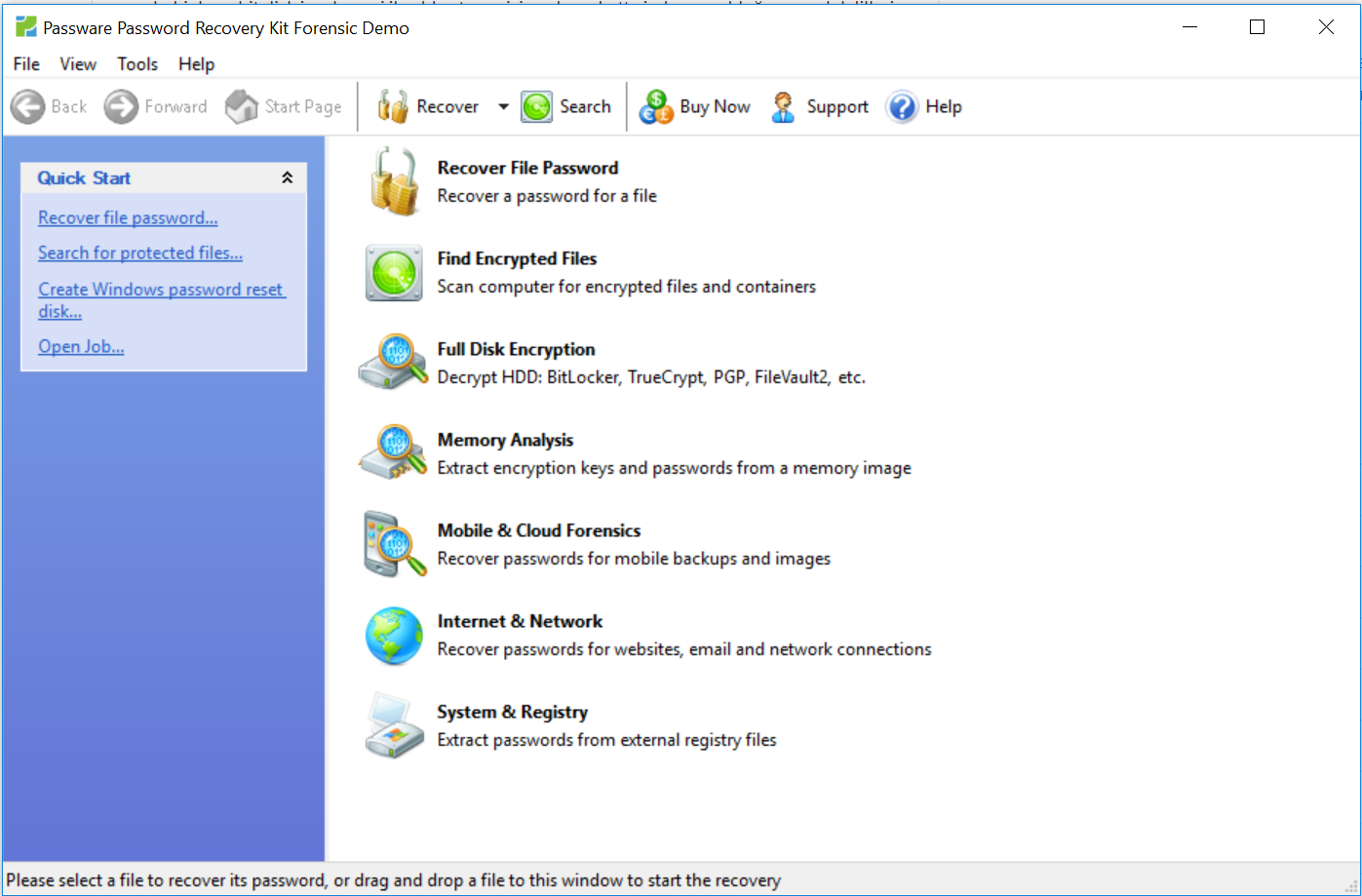1362x896 pixels.
Task: Click the Back toolbar label
Action: tap(69, 106)
